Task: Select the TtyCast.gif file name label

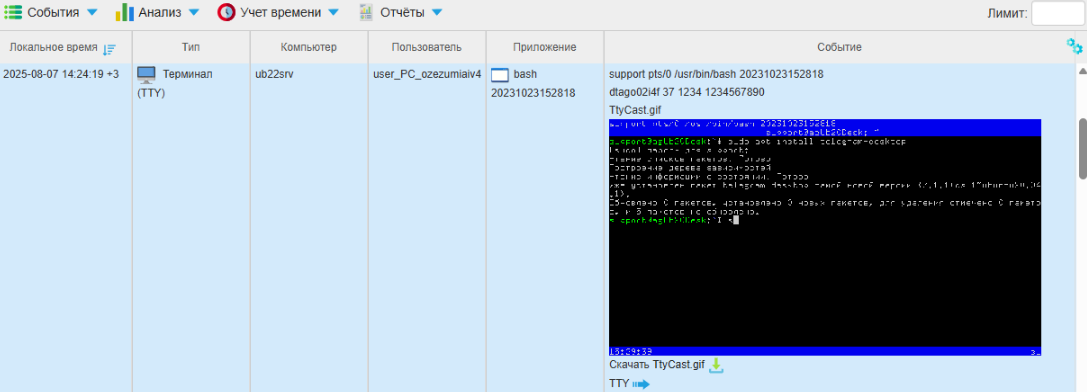Action: click(x=635, y=110)
